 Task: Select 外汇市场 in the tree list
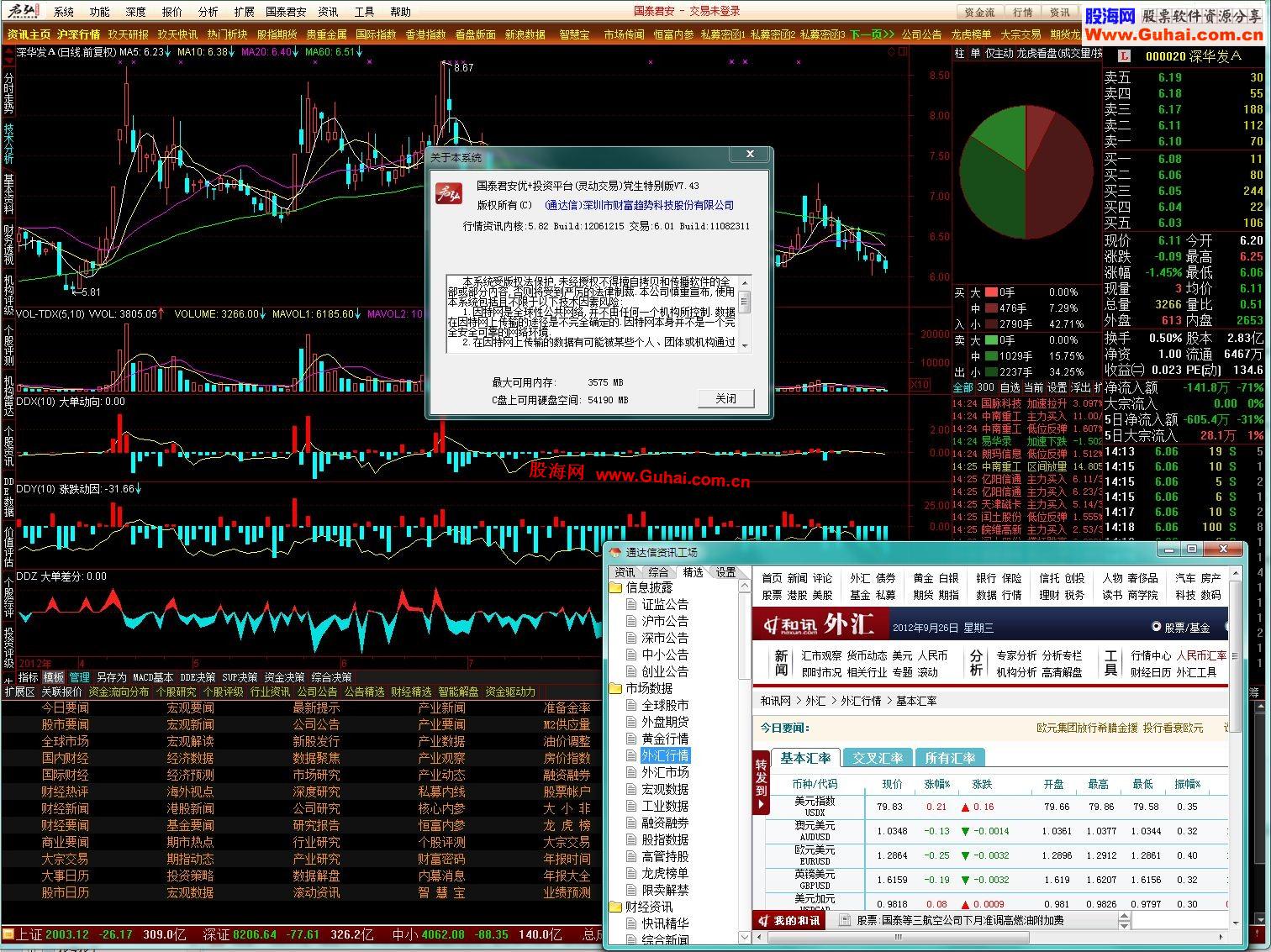coord(665,772)
